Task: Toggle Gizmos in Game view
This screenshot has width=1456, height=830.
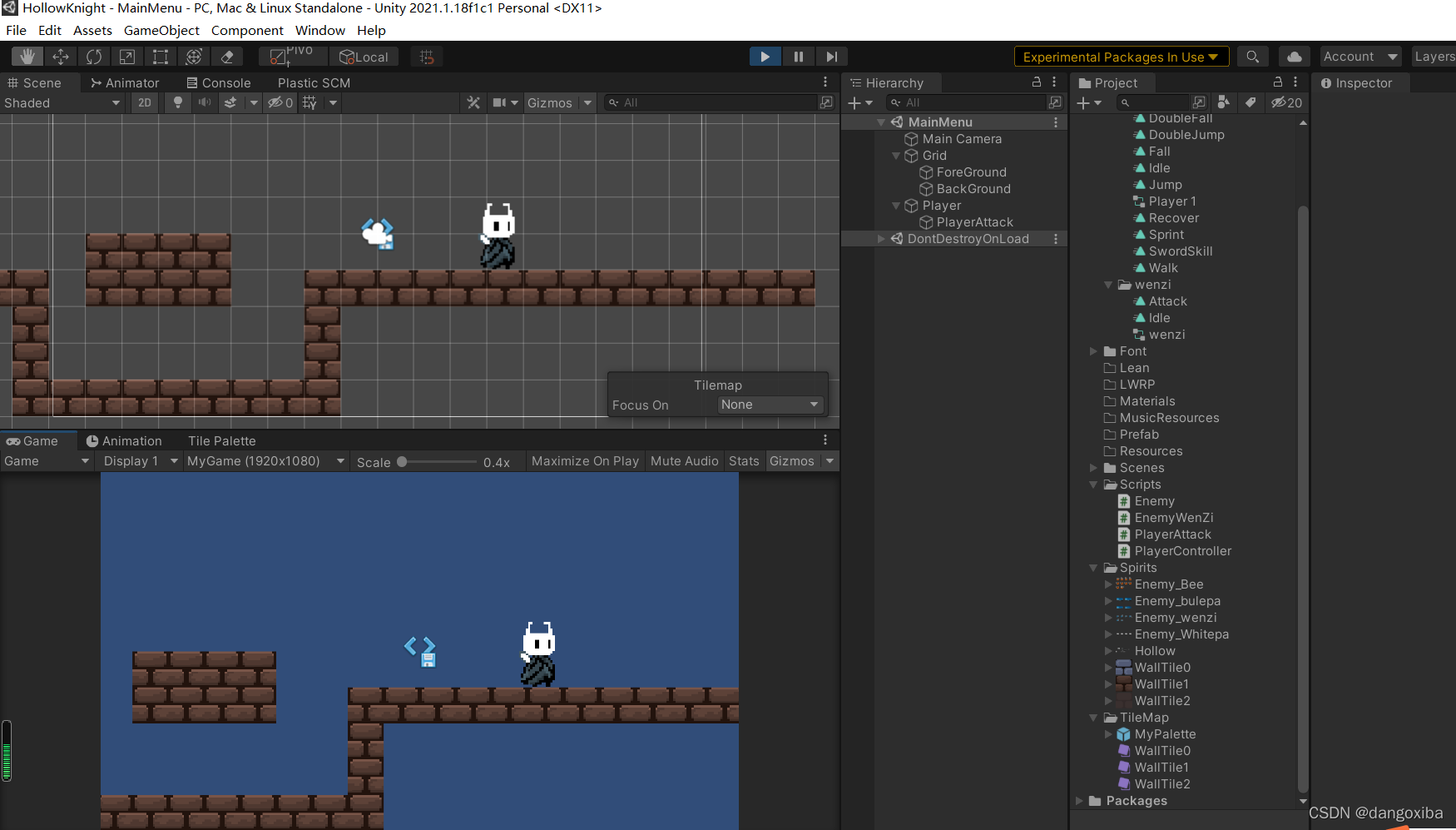Action: click(x=791, y=461)
